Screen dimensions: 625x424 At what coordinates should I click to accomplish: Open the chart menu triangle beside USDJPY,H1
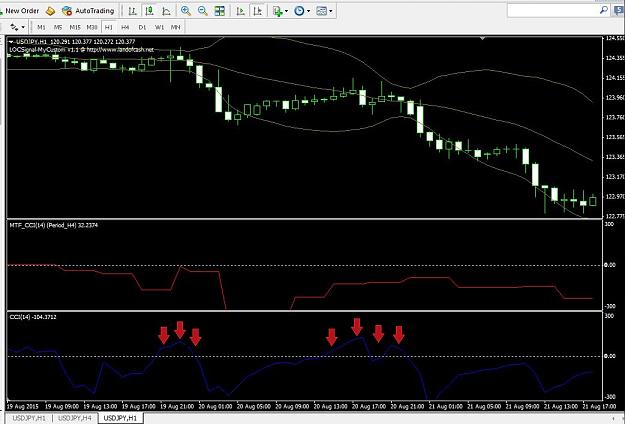(x=11, y=41)
